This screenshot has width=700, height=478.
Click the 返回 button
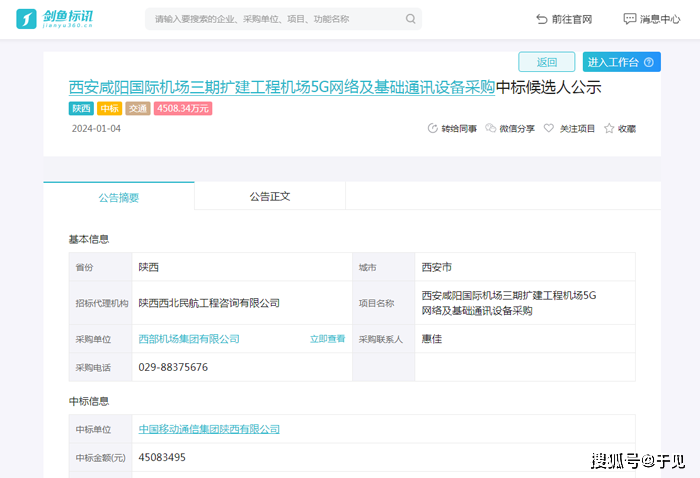(546, 62)
